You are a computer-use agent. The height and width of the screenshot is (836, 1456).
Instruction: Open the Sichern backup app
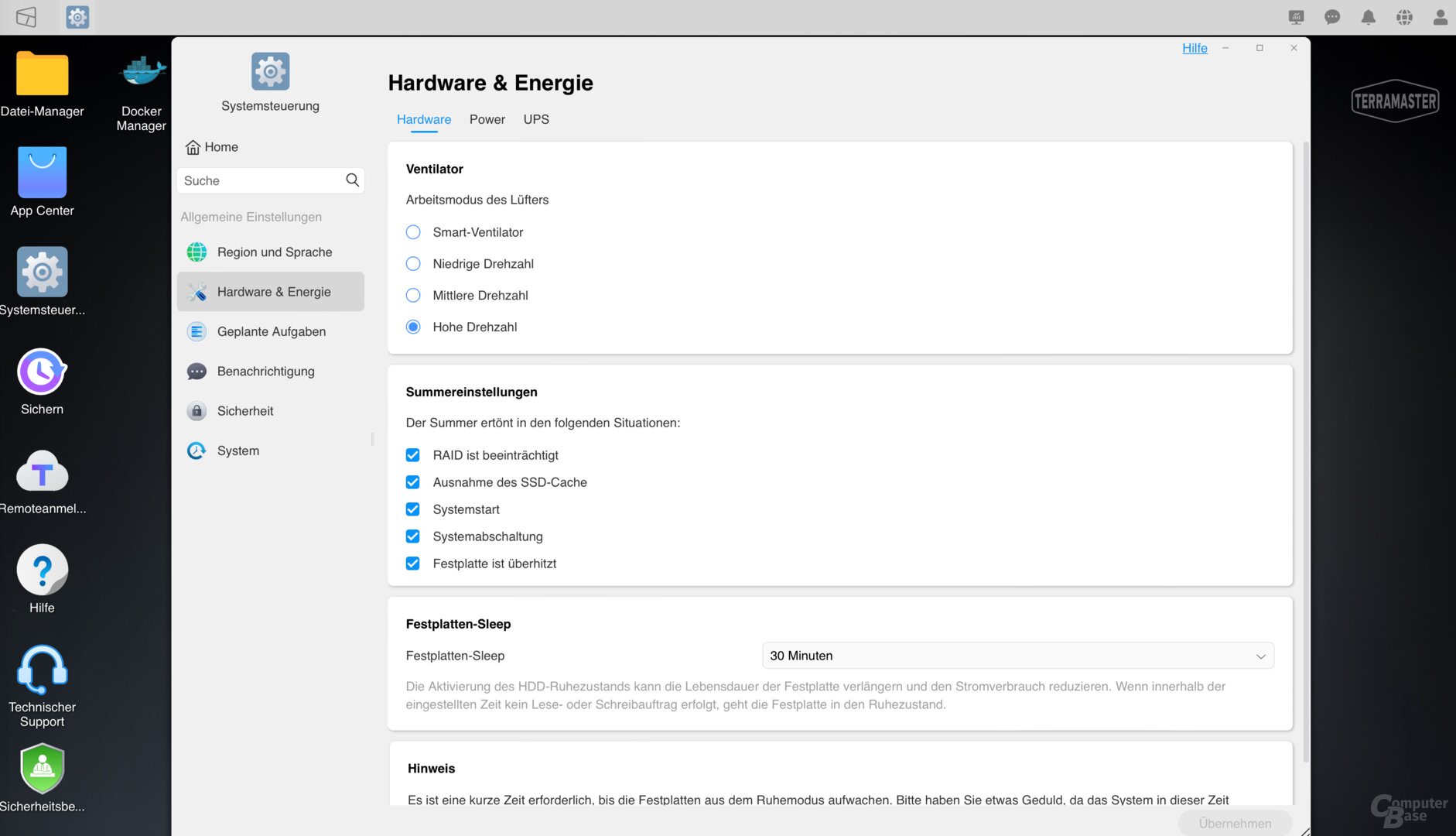(x=43, y=373)
